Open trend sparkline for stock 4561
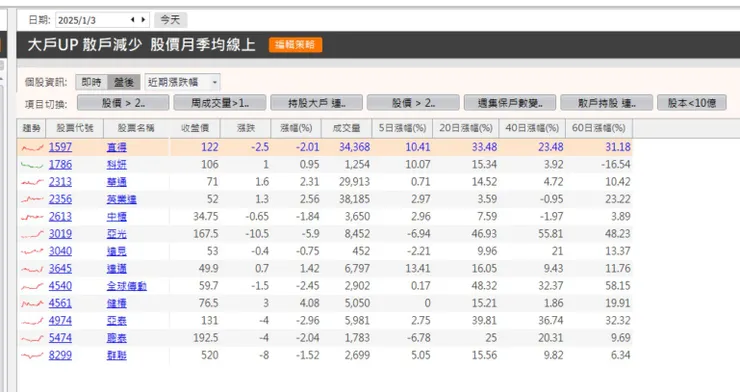Viewport: 740px width, 392px height. pos(32,303)
